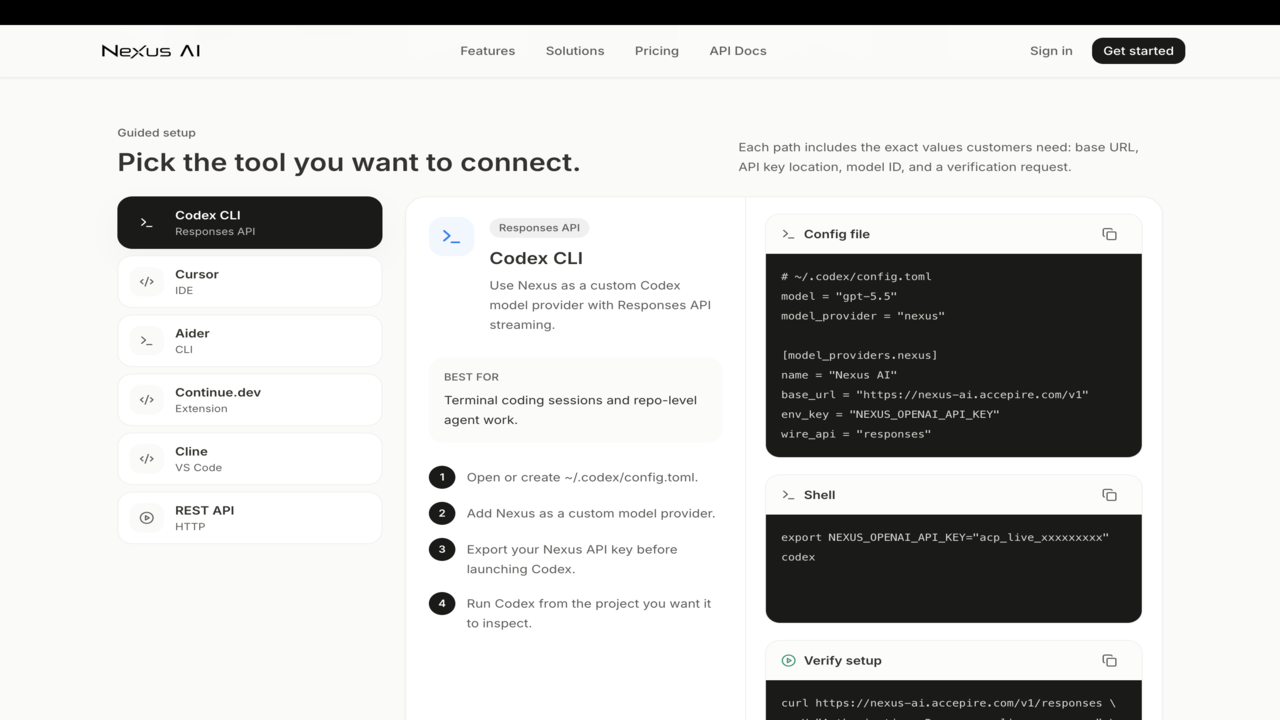
Task: Click the "Add Nexus as a custom model provider." step text
Action: point(591,513)
